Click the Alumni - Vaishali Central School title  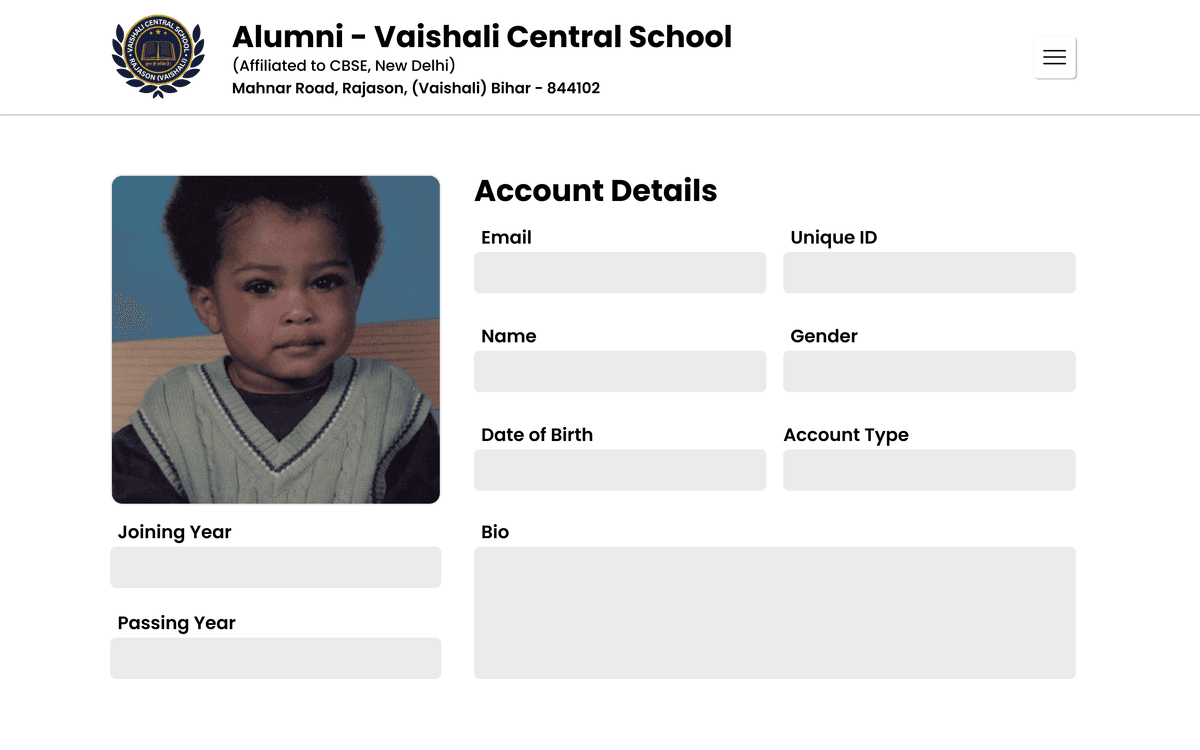coord(482,37)
